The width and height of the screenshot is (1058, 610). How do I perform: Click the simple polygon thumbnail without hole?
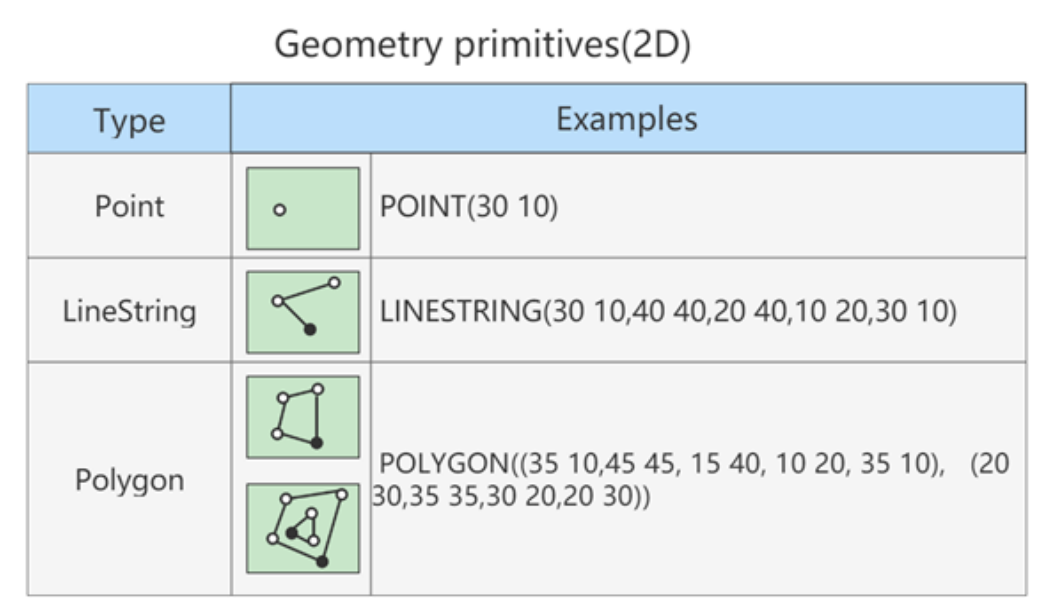point(302,417)
